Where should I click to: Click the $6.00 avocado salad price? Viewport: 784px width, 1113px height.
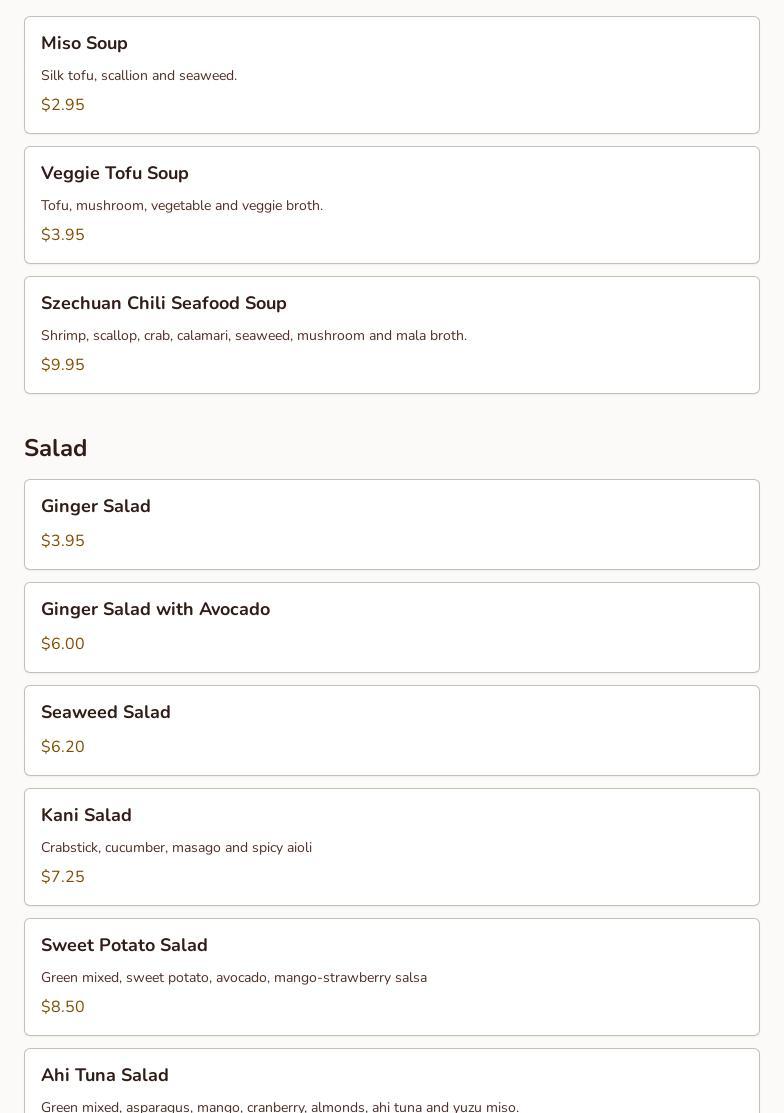pyautogui.click(x=62, y=643)
